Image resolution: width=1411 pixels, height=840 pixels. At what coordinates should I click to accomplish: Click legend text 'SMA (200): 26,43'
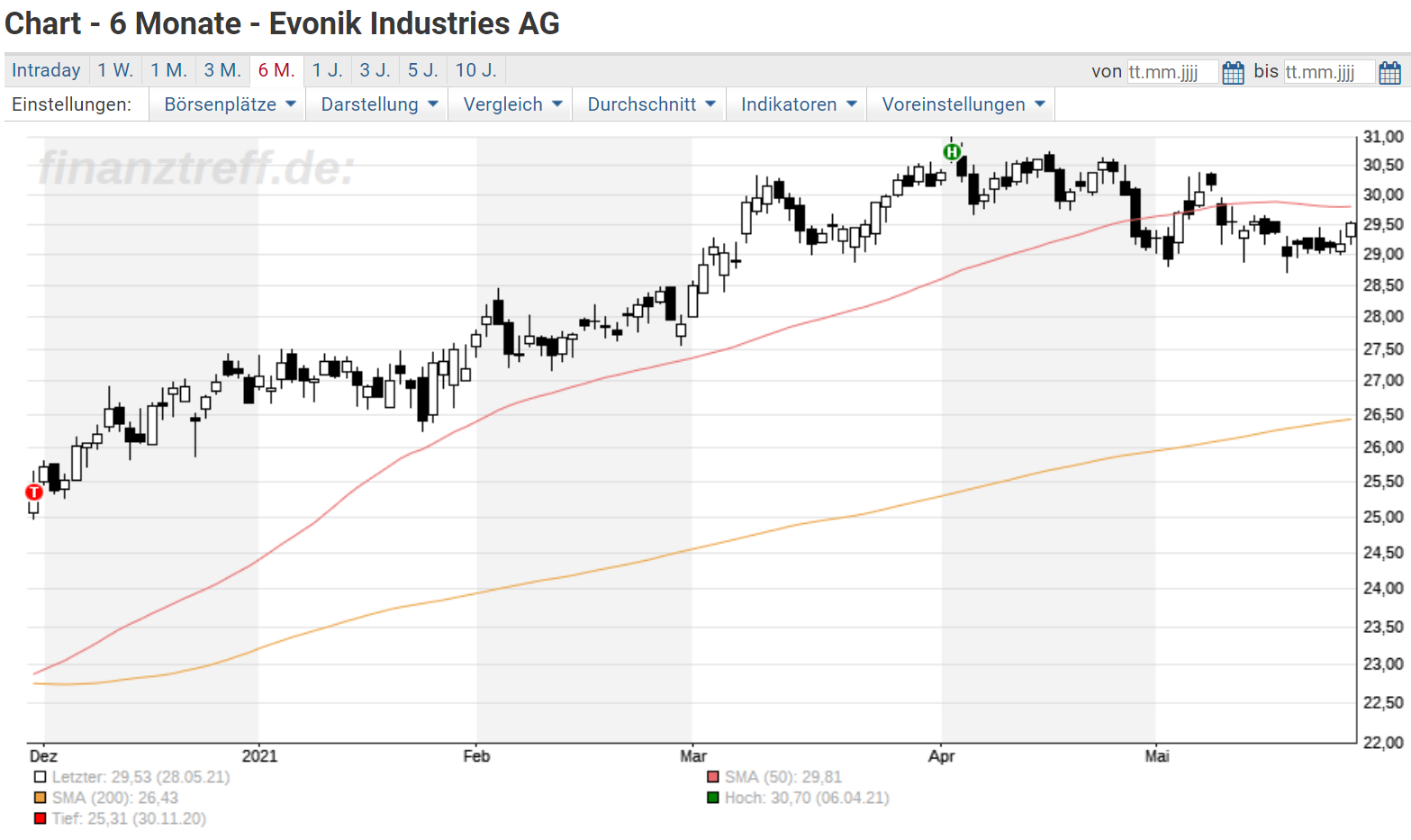(x=115, y=798)
